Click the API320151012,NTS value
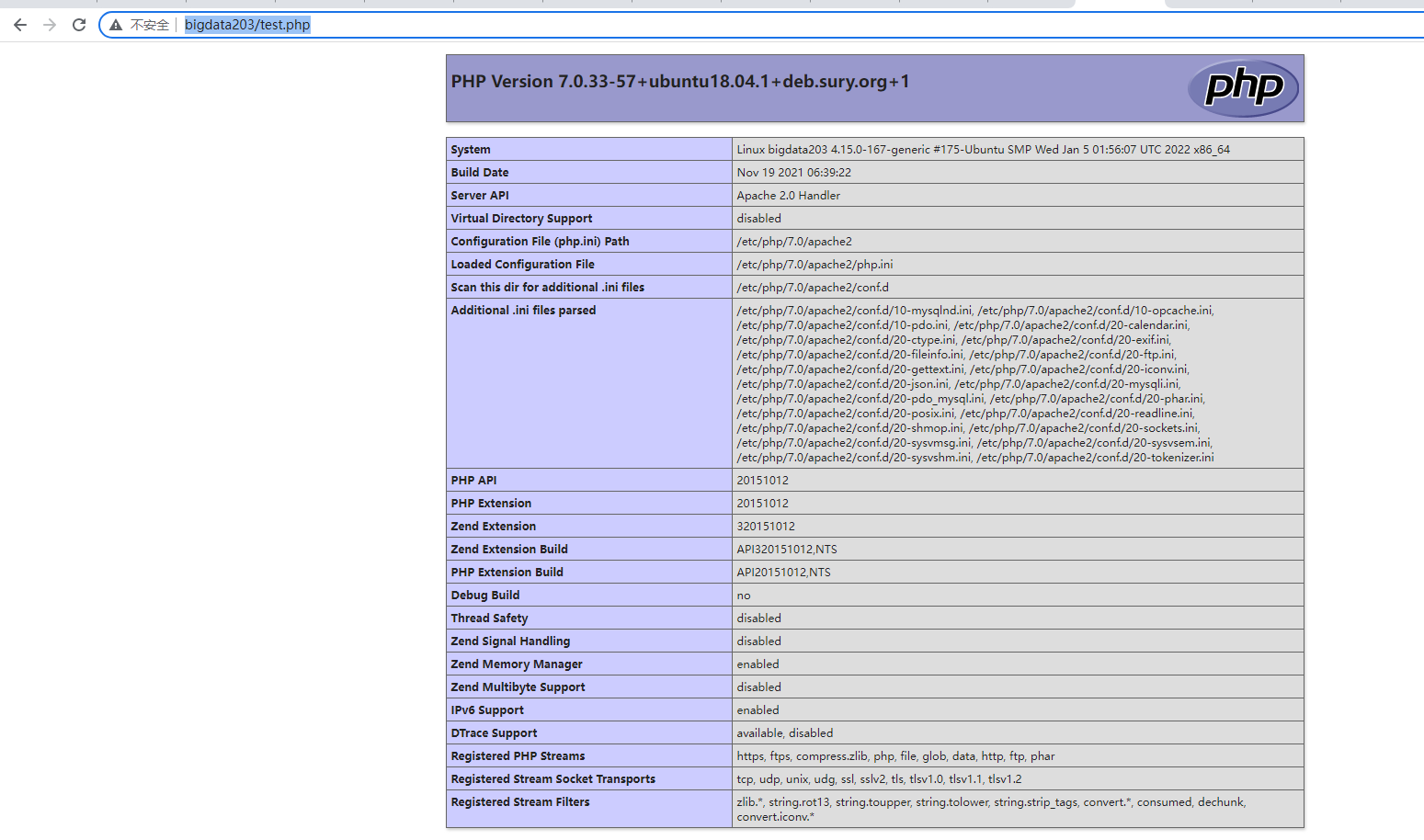The height and width of the screenshot is (840, 1424). tap(787, 549)
